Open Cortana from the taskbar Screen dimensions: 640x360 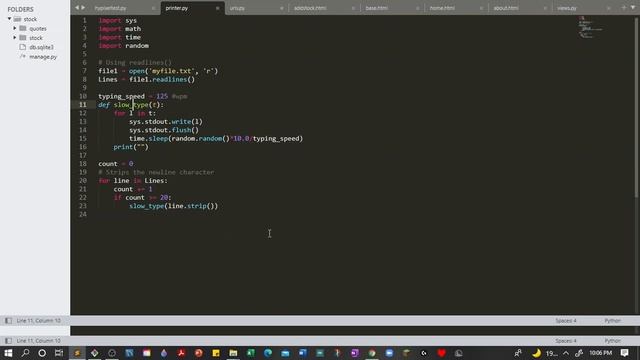42,353
